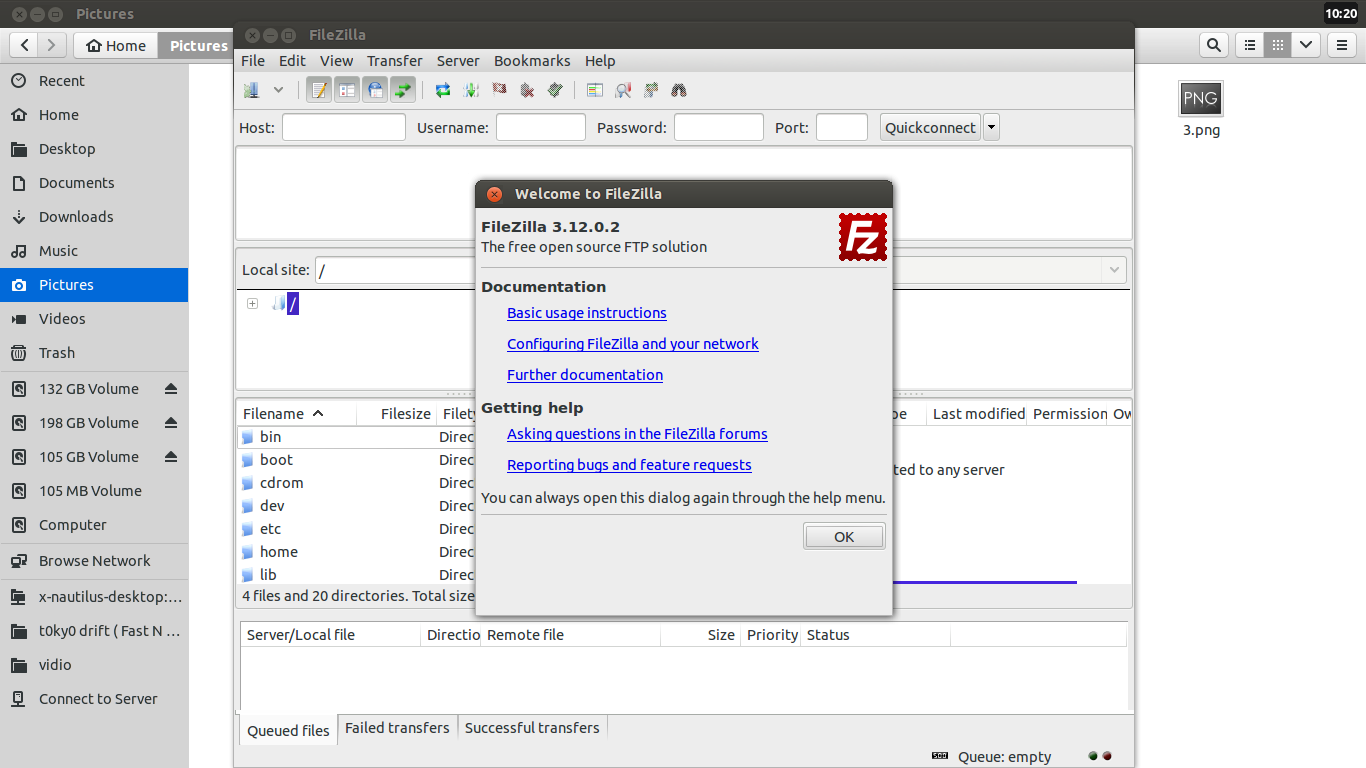Open the dropdown arrow next to Site Manager
The width and height of the screenshot is (1366, 768).
[279, 90]
